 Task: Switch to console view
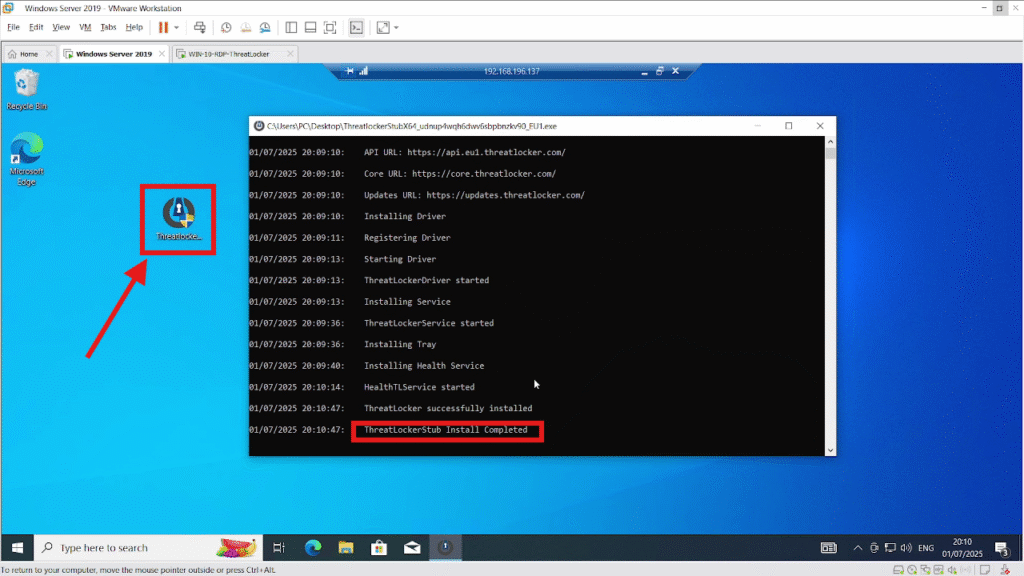click(357, 27)
